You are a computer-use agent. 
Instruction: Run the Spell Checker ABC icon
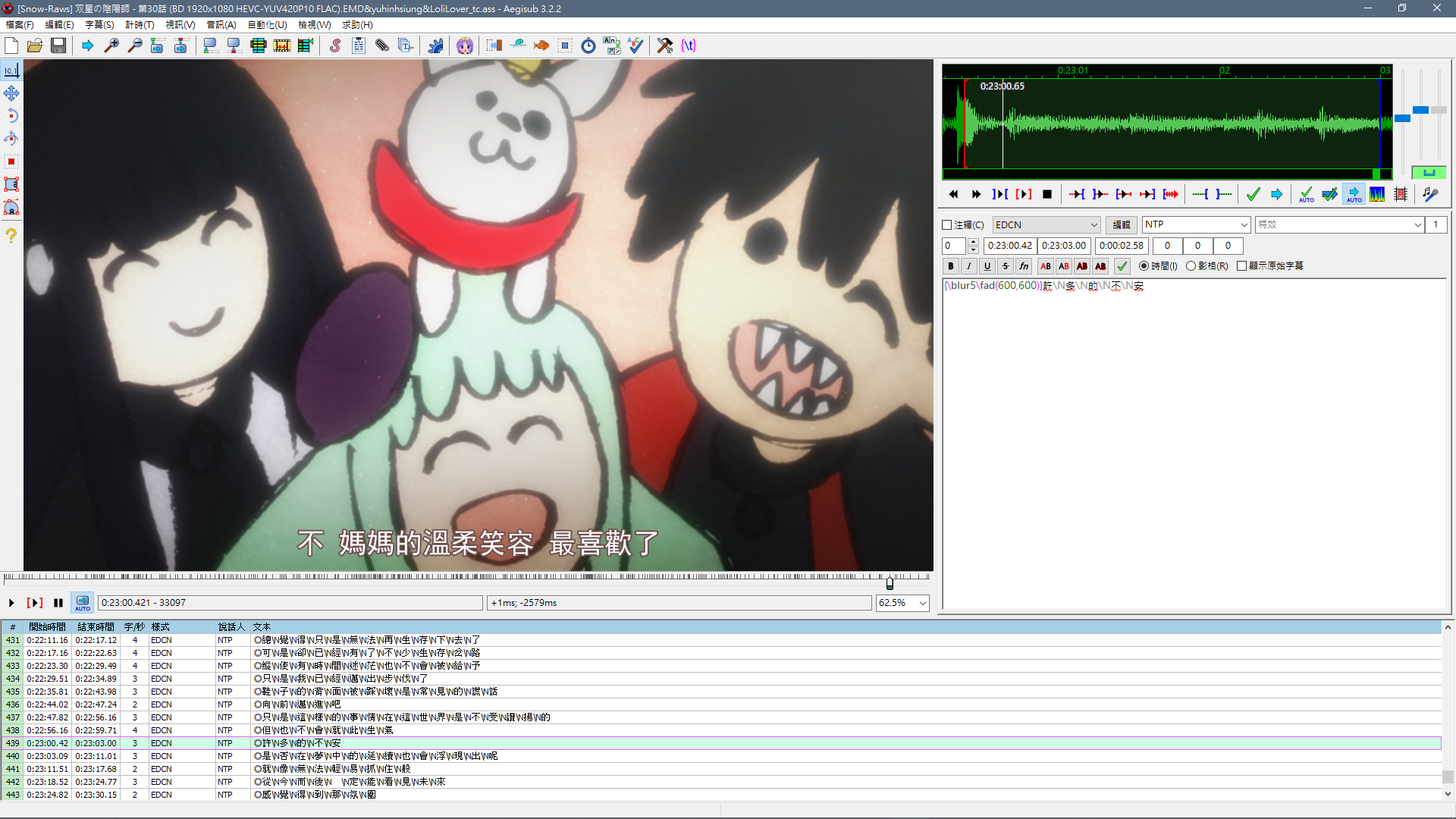tap(635, 45)
